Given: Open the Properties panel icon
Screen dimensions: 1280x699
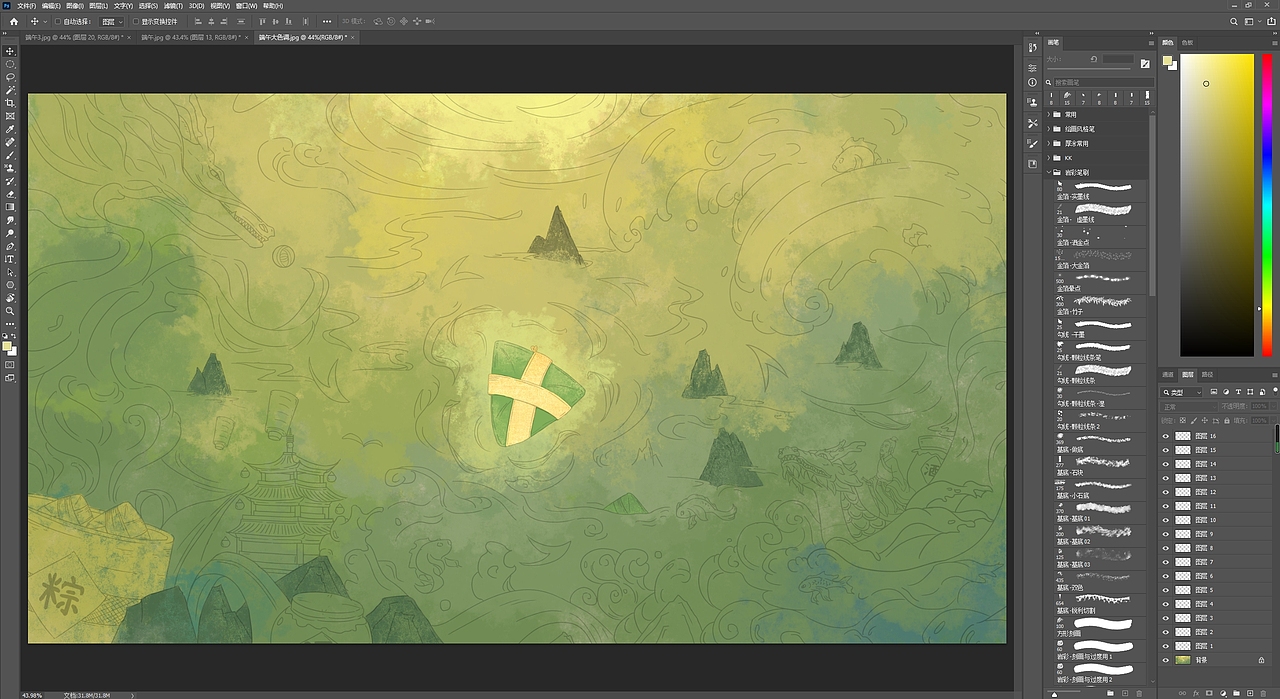Looking at the screenshot, I should click(1033, 67).
